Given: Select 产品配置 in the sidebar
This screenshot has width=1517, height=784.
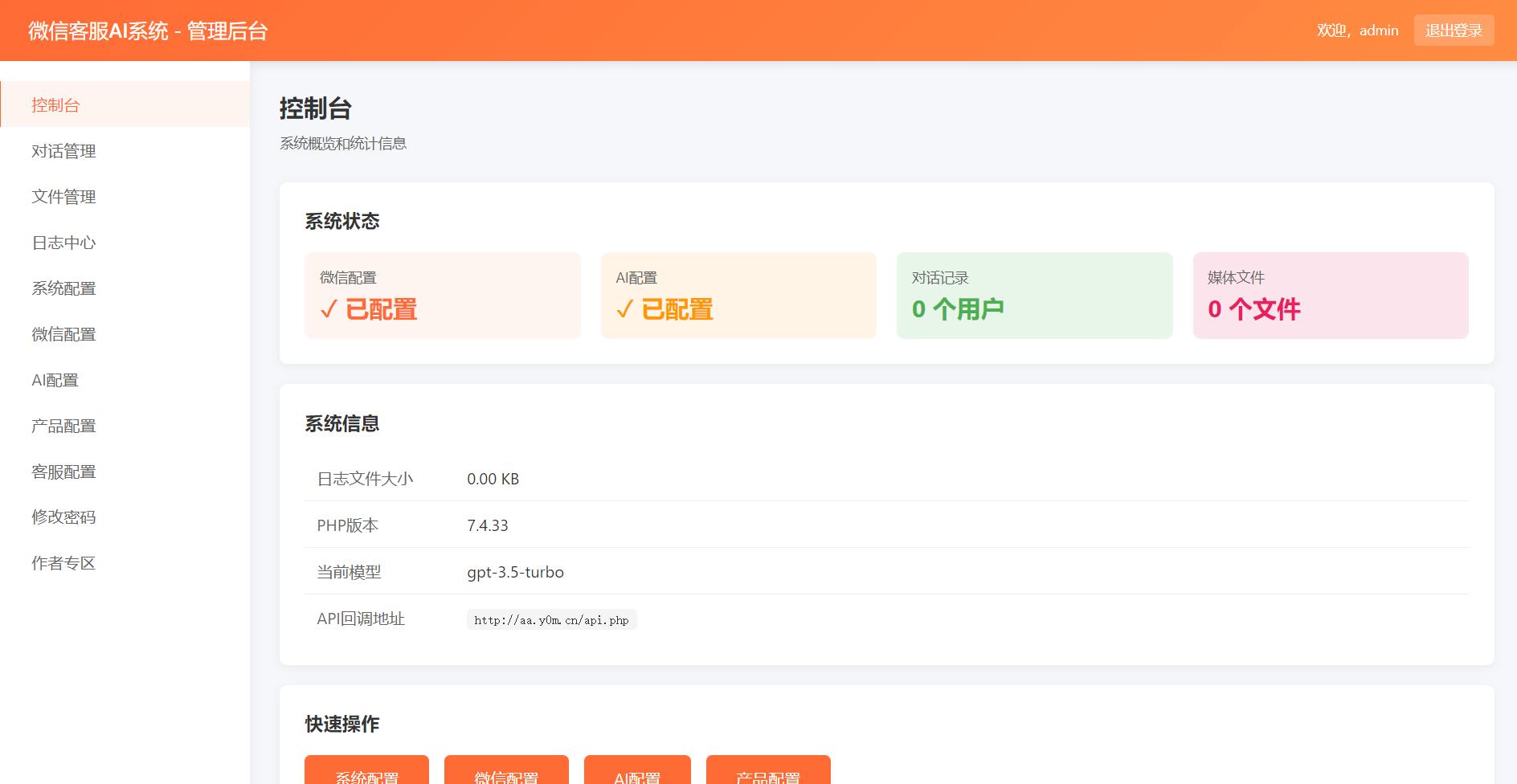Looking at the screenshot, I should coord(63,426).
